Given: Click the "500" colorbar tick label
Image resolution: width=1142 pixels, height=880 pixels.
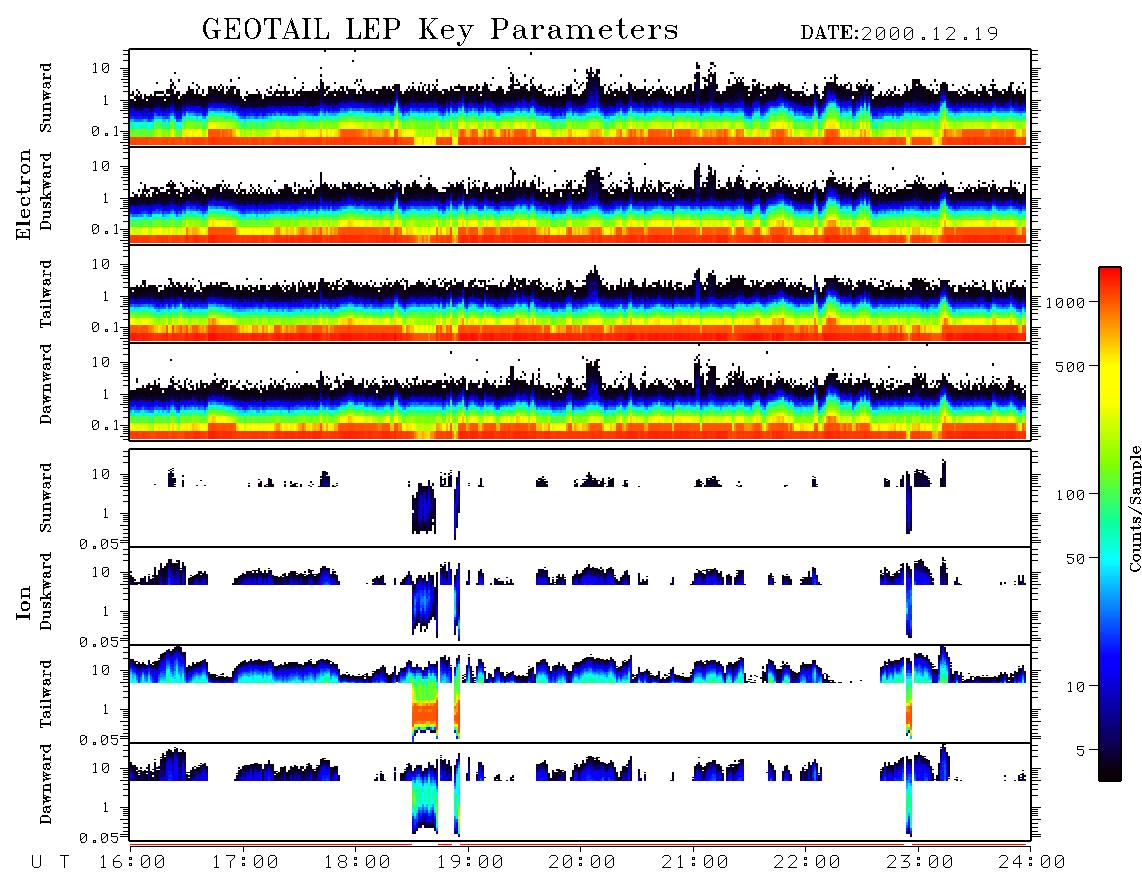Looking at the screenshot, I should (x=1070, y=366).
